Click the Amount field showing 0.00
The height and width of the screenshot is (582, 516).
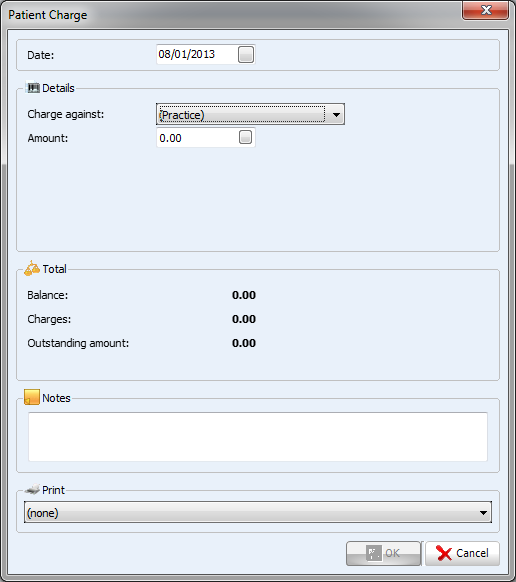point(206,137)
